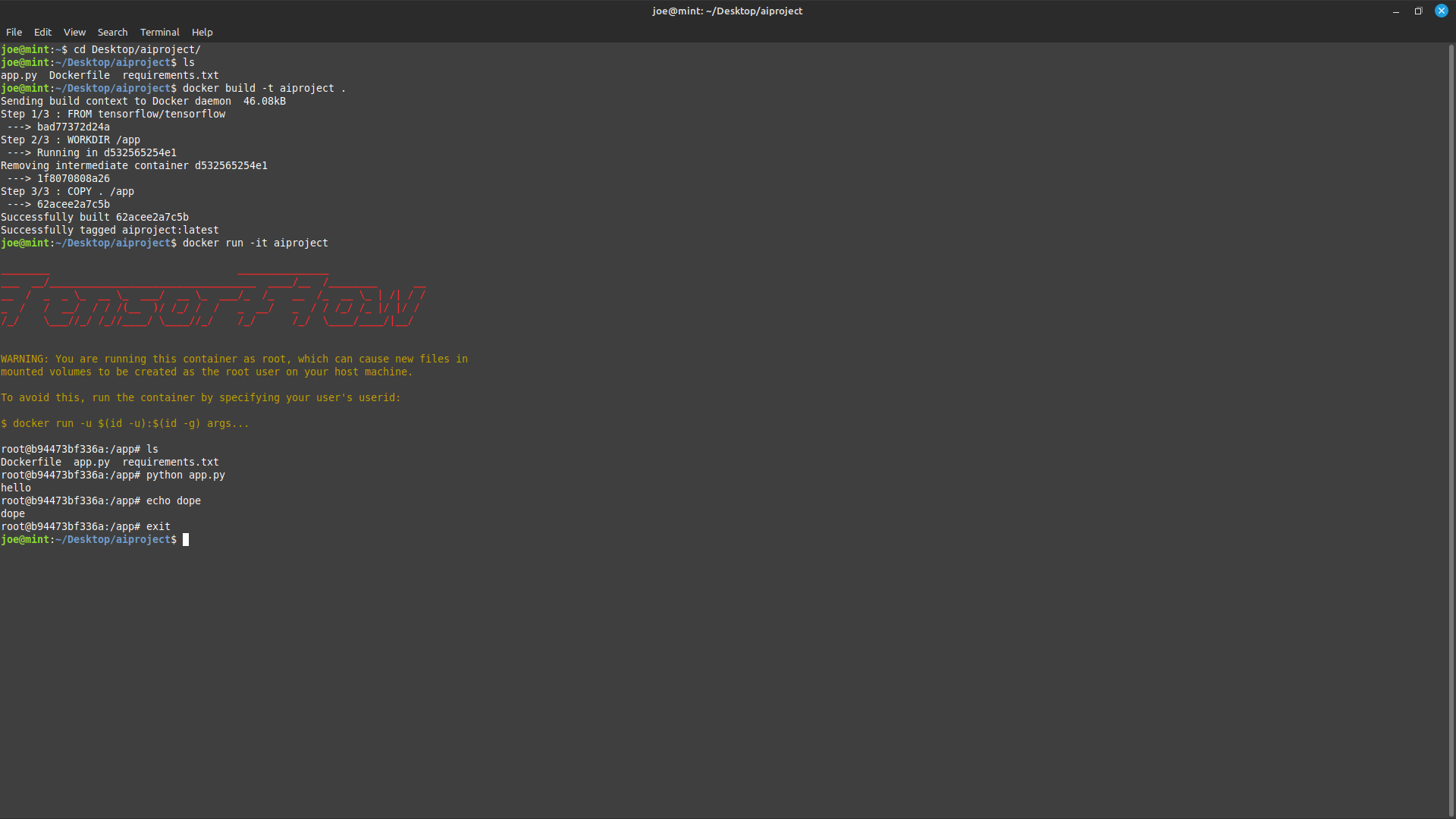Open the Edit menu
The height and width of the screenshot is (819, 1456).
pos(42,32)
